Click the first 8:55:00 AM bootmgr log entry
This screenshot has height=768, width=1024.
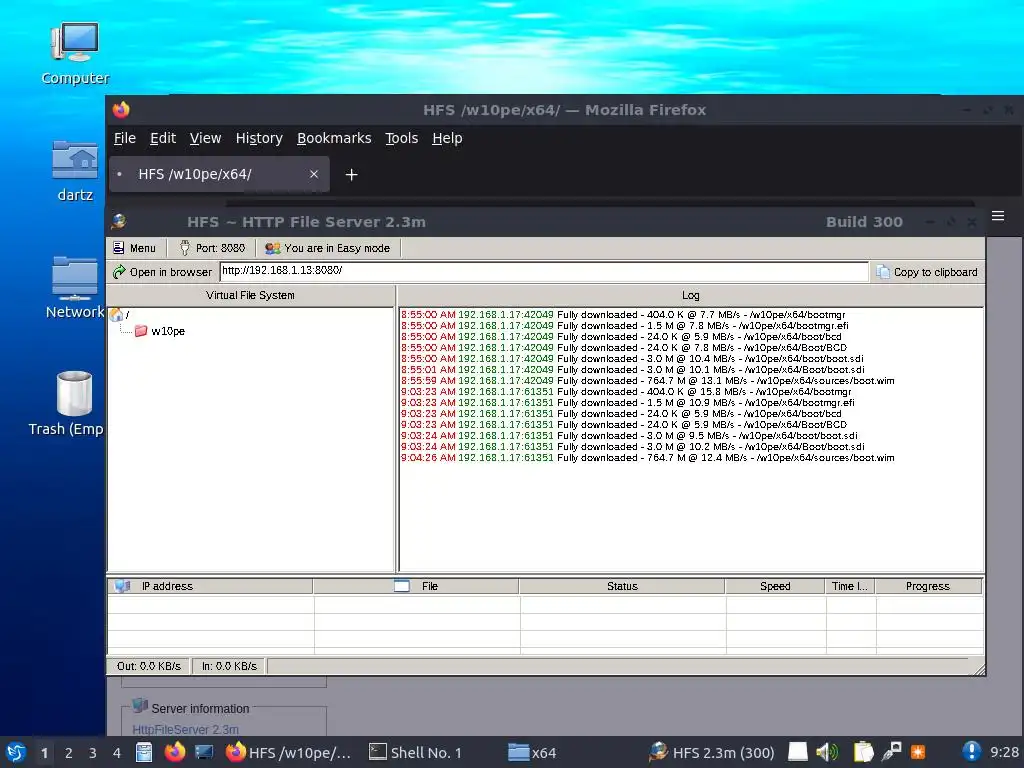[623, 315]
